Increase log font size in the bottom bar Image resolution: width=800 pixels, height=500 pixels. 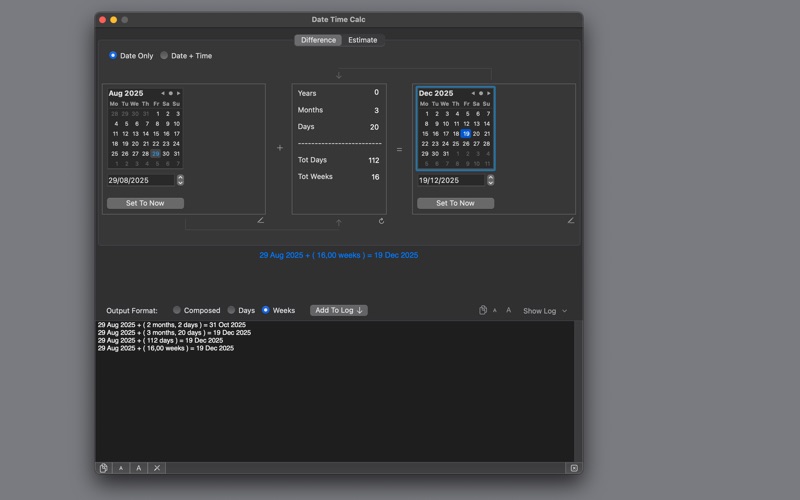click(x=139, y=468)
